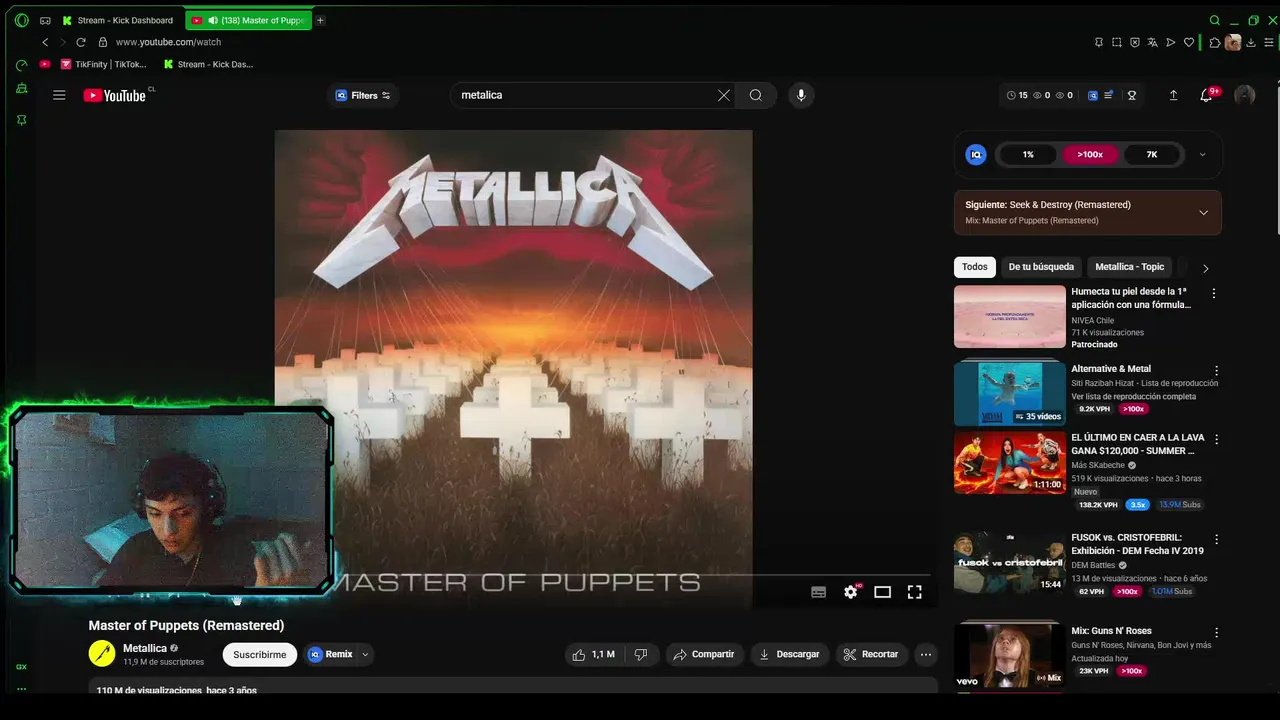The image size is (1280, 720).
Task: Open TikFinity bookmark in bookmarks bar
Action: (x=103, y=64)
